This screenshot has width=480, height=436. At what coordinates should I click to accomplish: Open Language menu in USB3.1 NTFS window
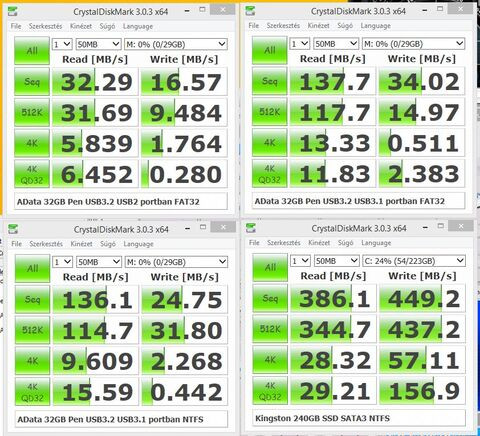click(138, 244)
